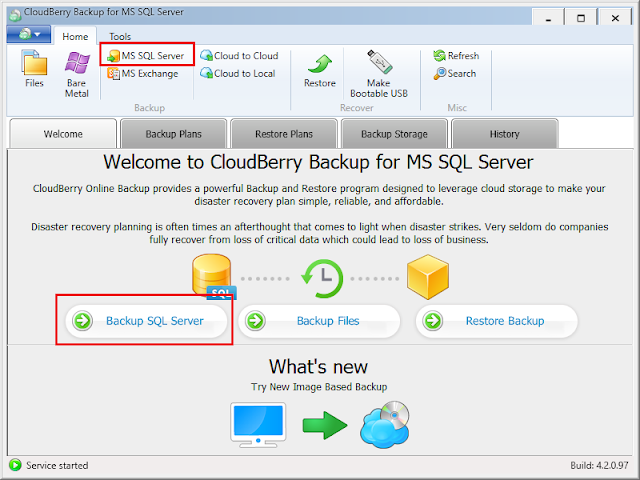Open Search from the ribbon
The width and height of the screenshot is (640, 480).
point(455,73)
